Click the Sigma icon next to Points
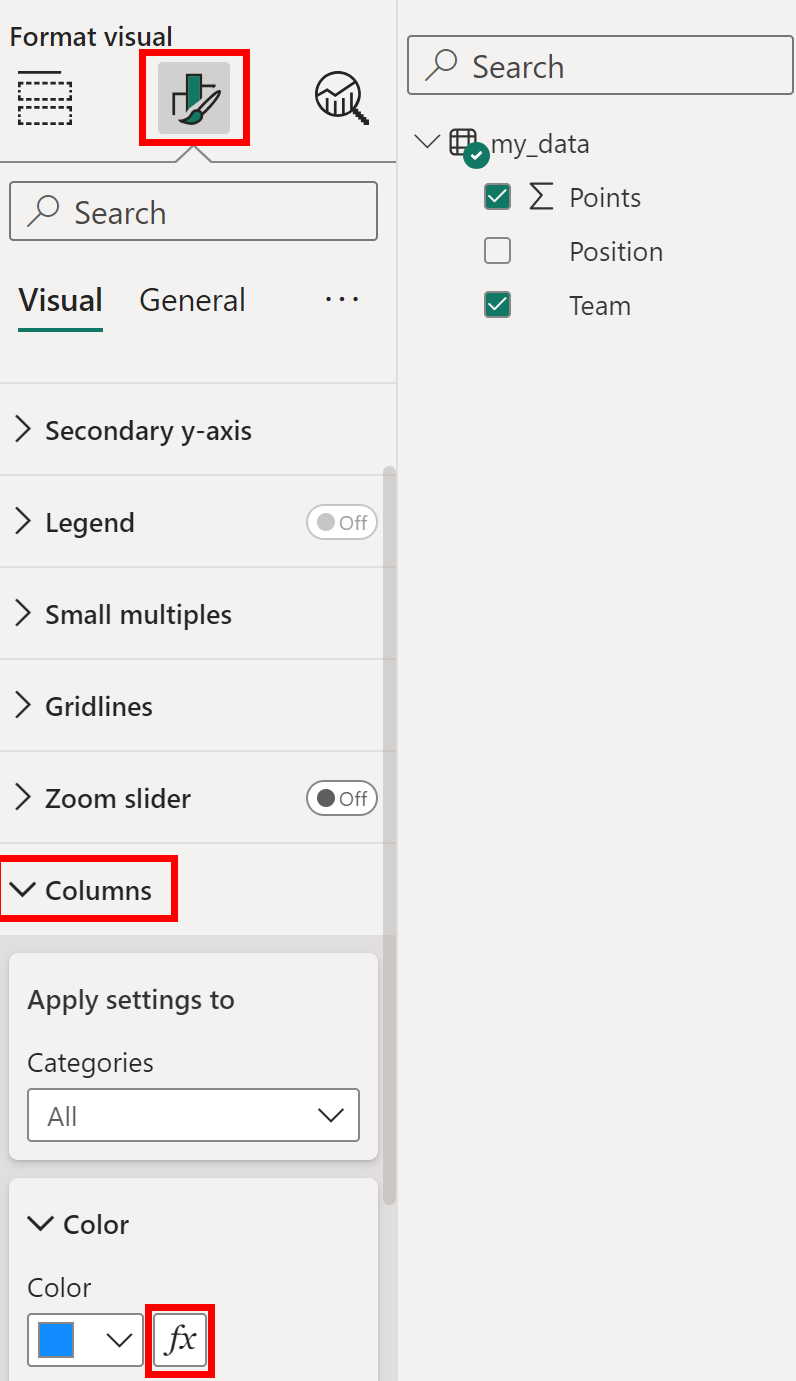Screen dimensions: 796x1381 tap(540, 197)
